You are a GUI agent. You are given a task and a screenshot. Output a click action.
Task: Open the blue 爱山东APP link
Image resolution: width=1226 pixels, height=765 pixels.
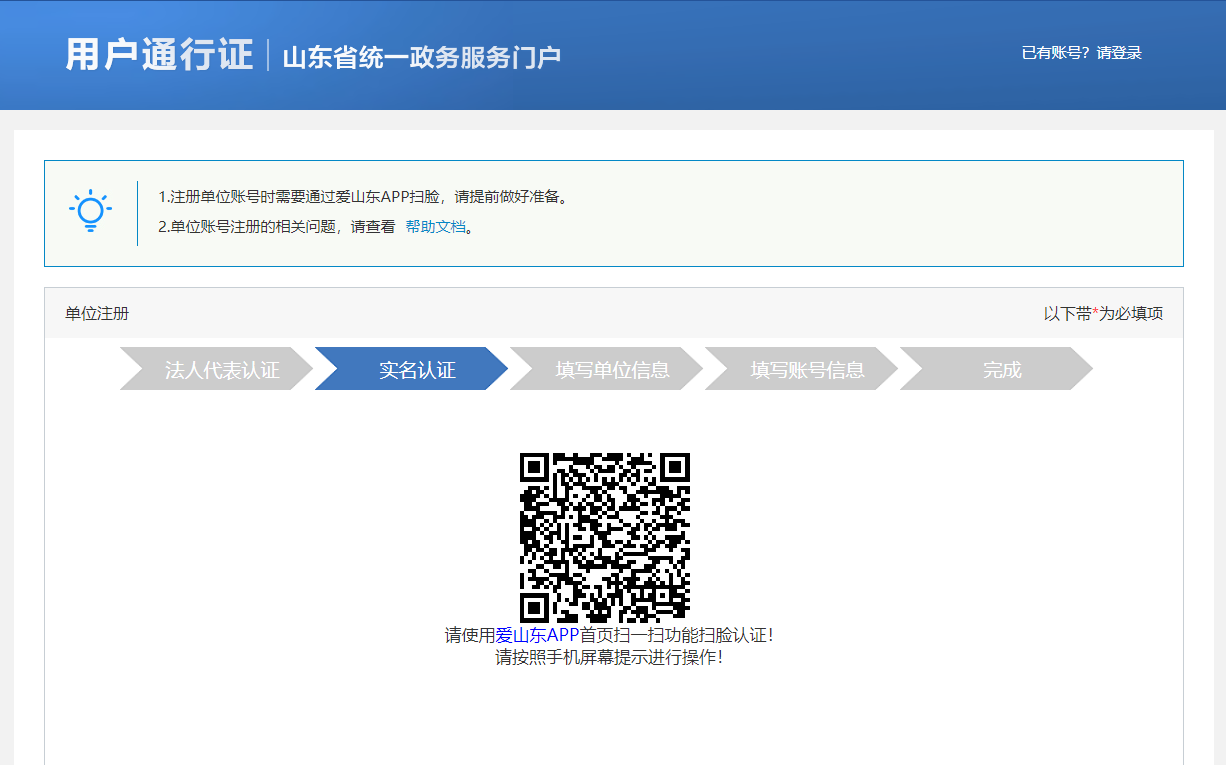coord(537,635)
